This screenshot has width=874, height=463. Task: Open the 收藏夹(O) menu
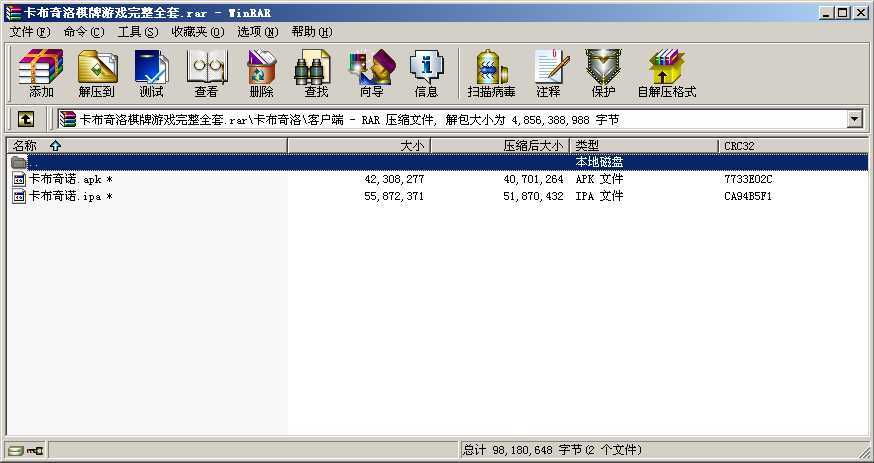(x=197, y=32)
